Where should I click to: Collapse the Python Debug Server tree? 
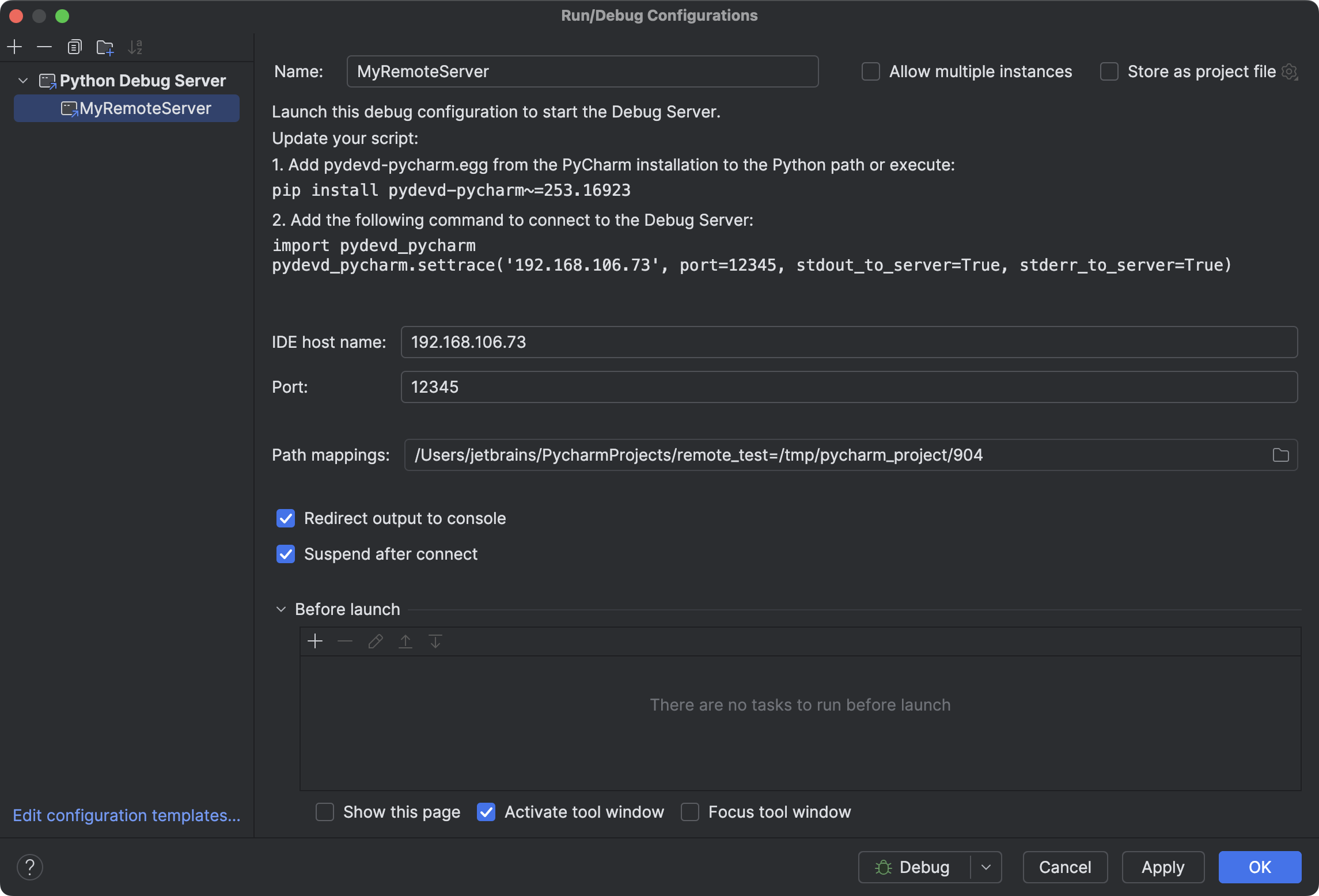coord(22,80)
